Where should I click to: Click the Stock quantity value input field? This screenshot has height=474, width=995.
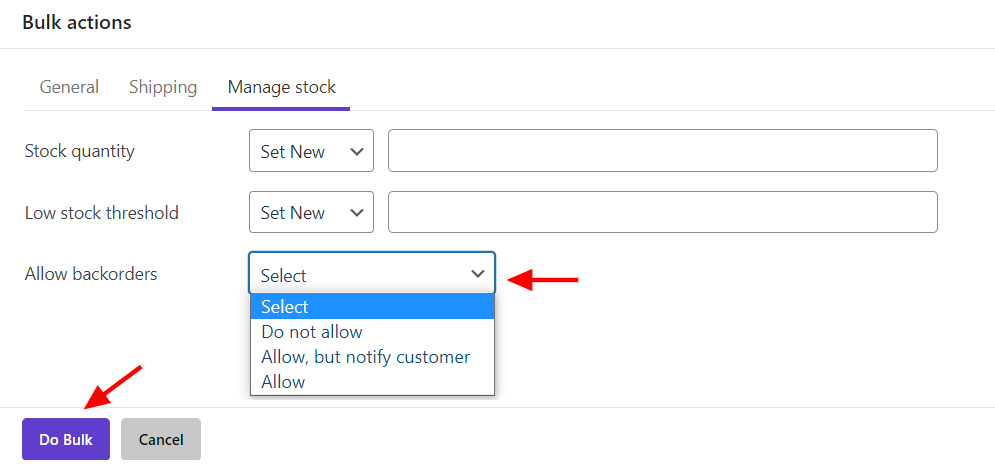(x=662, y=151)
